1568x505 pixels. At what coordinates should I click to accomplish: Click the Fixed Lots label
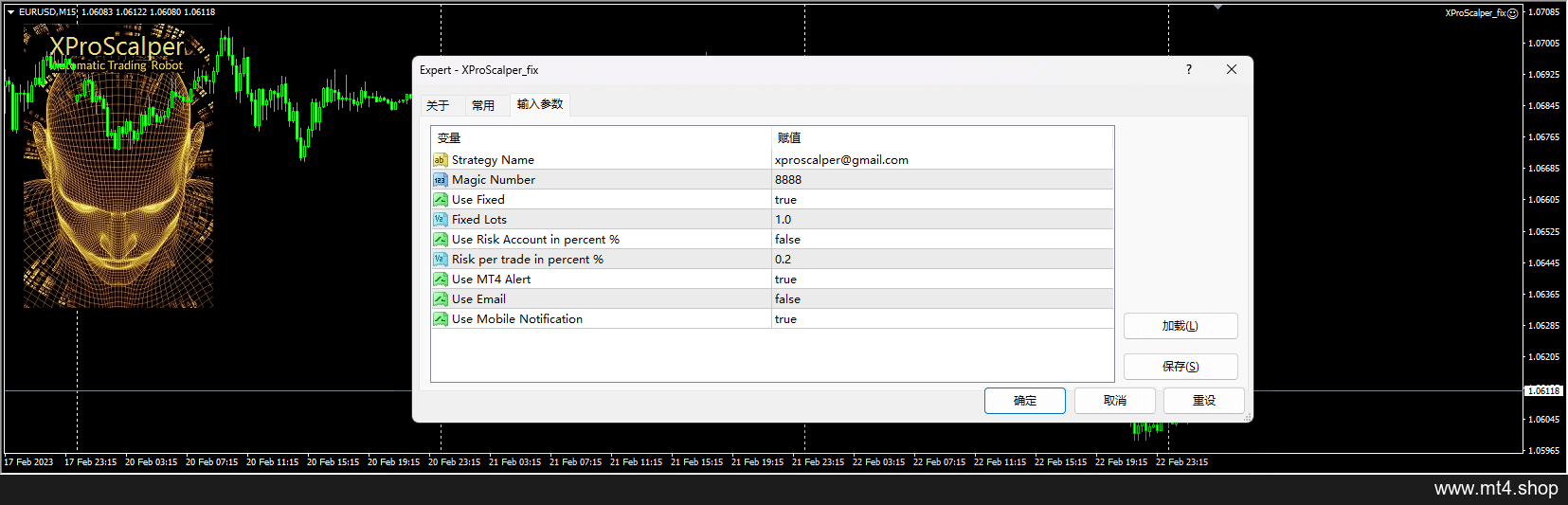click(479, 220)
